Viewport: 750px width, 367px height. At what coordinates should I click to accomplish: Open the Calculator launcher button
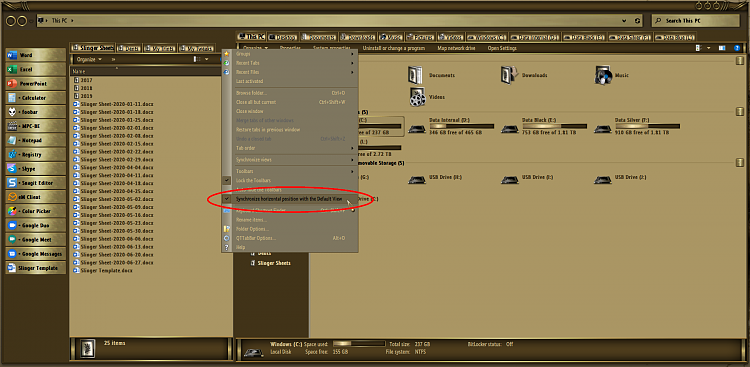36,98
